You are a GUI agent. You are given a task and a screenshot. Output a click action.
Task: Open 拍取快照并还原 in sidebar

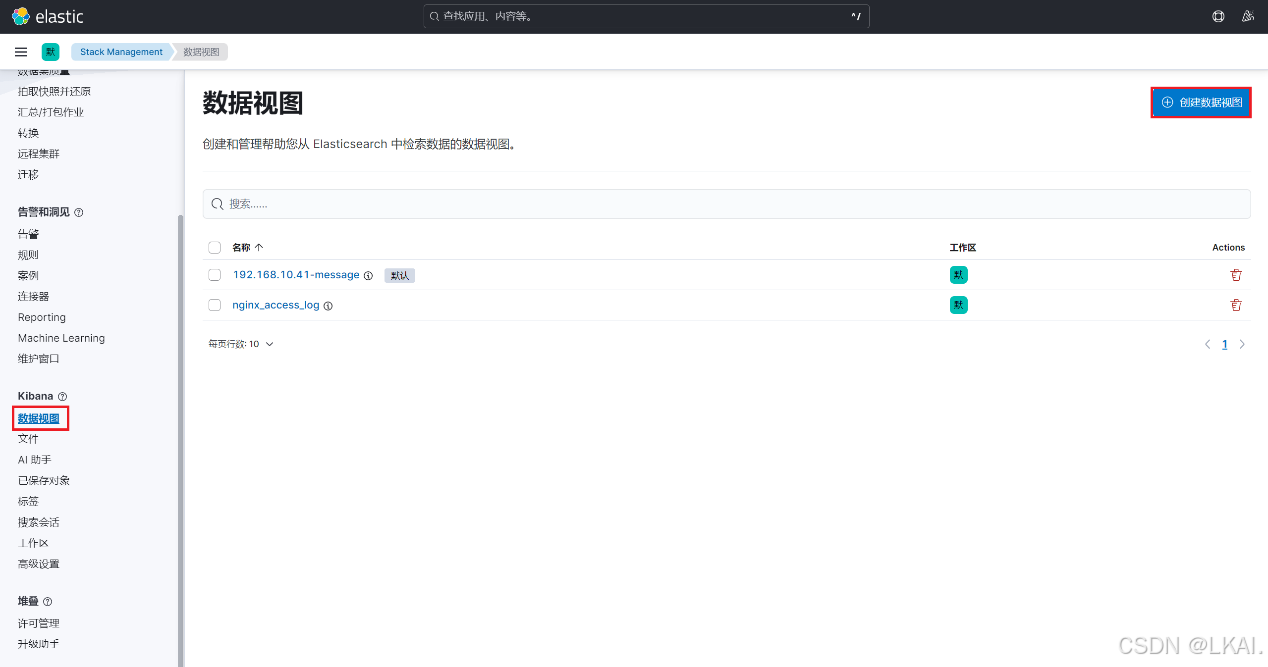point(54,91)
